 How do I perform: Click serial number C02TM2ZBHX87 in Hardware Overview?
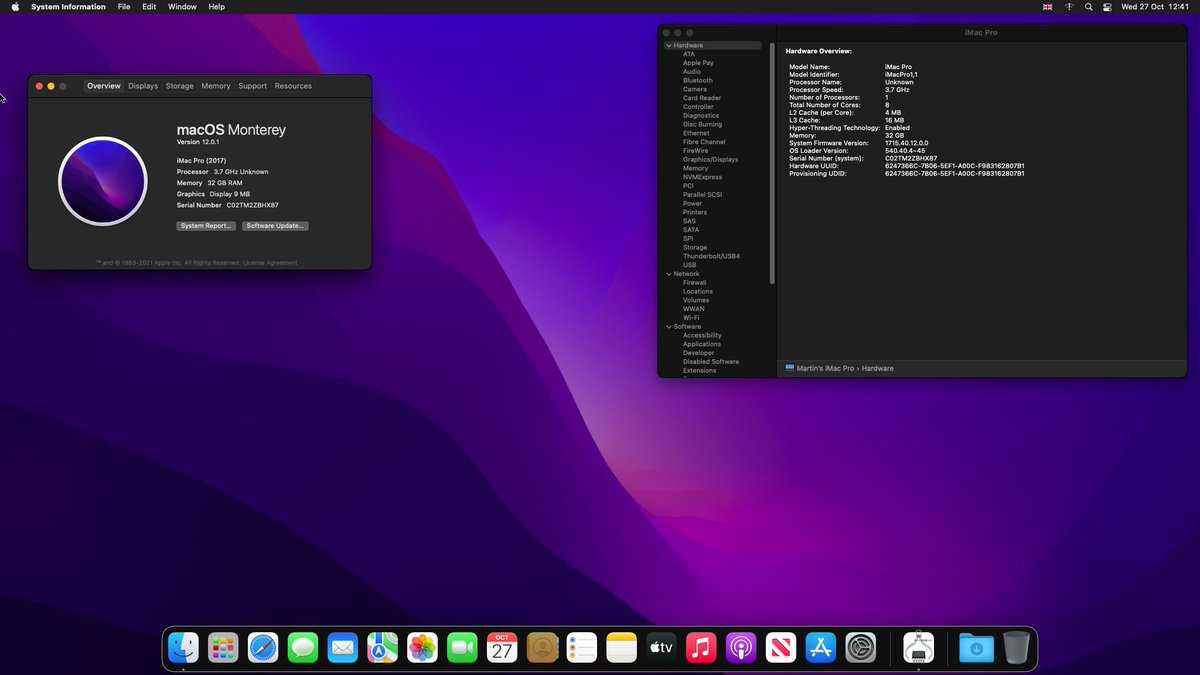(x=911, y=158)
